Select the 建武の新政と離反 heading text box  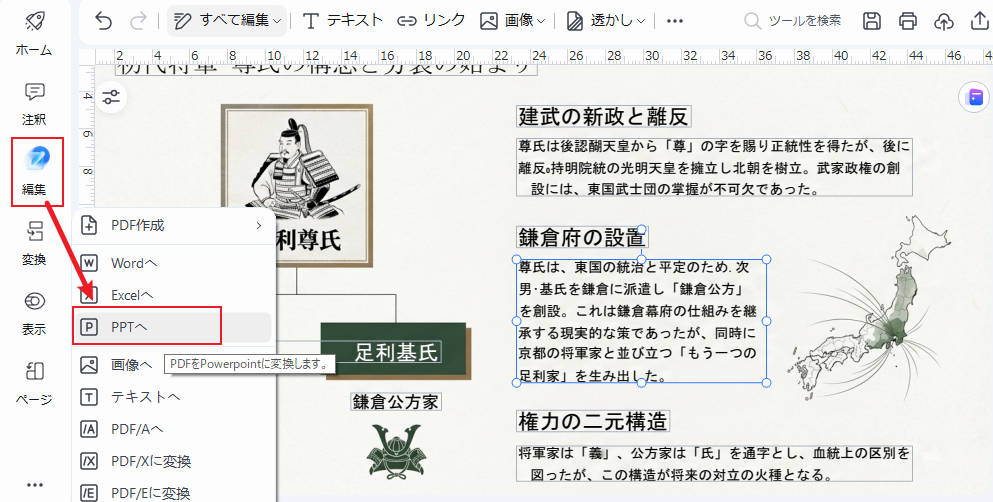coord(604,116)
